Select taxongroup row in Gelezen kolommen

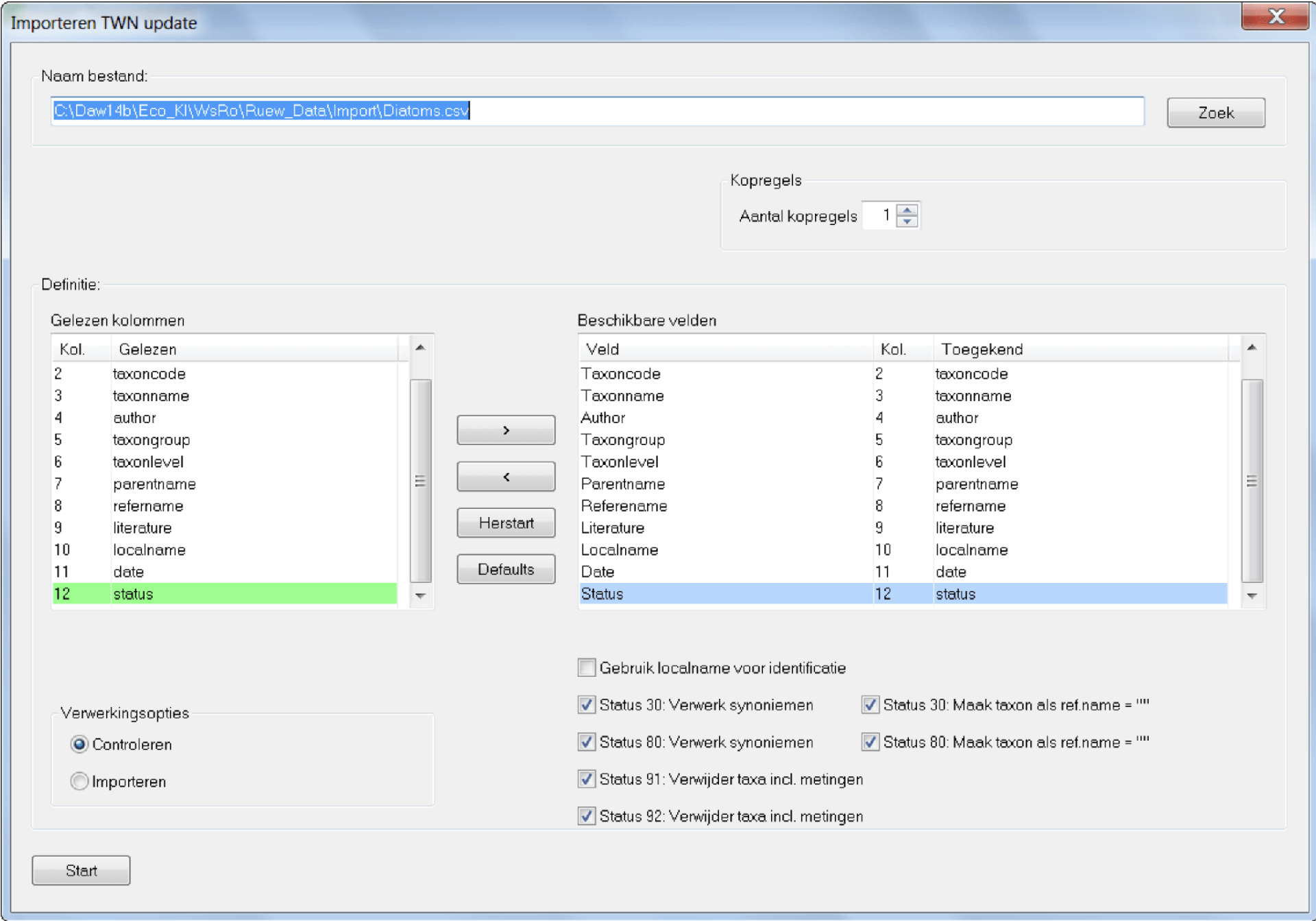click(225, 440)
